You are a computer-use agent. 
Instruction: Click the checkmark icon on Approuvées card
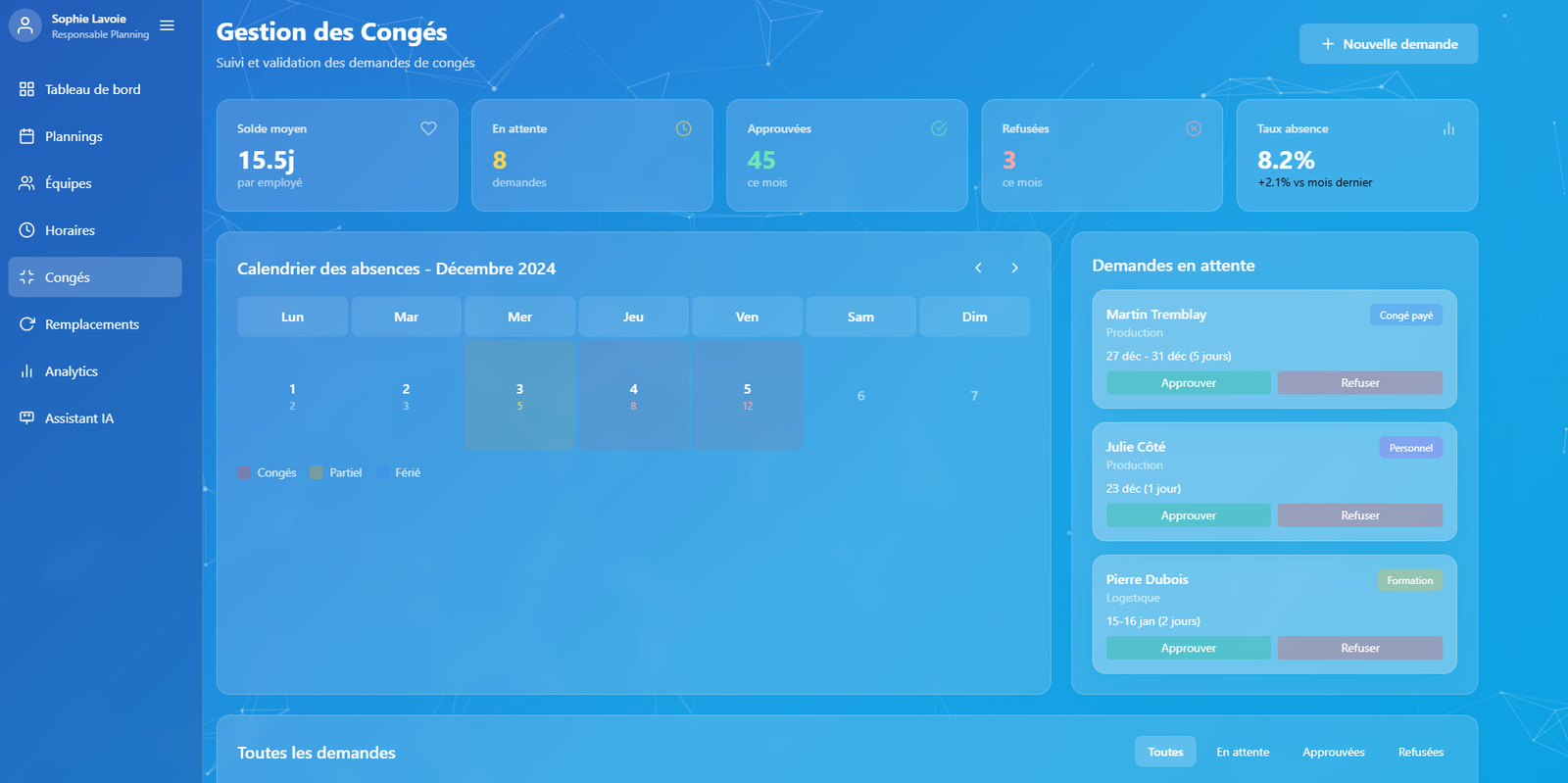click(x=938, y=128)
